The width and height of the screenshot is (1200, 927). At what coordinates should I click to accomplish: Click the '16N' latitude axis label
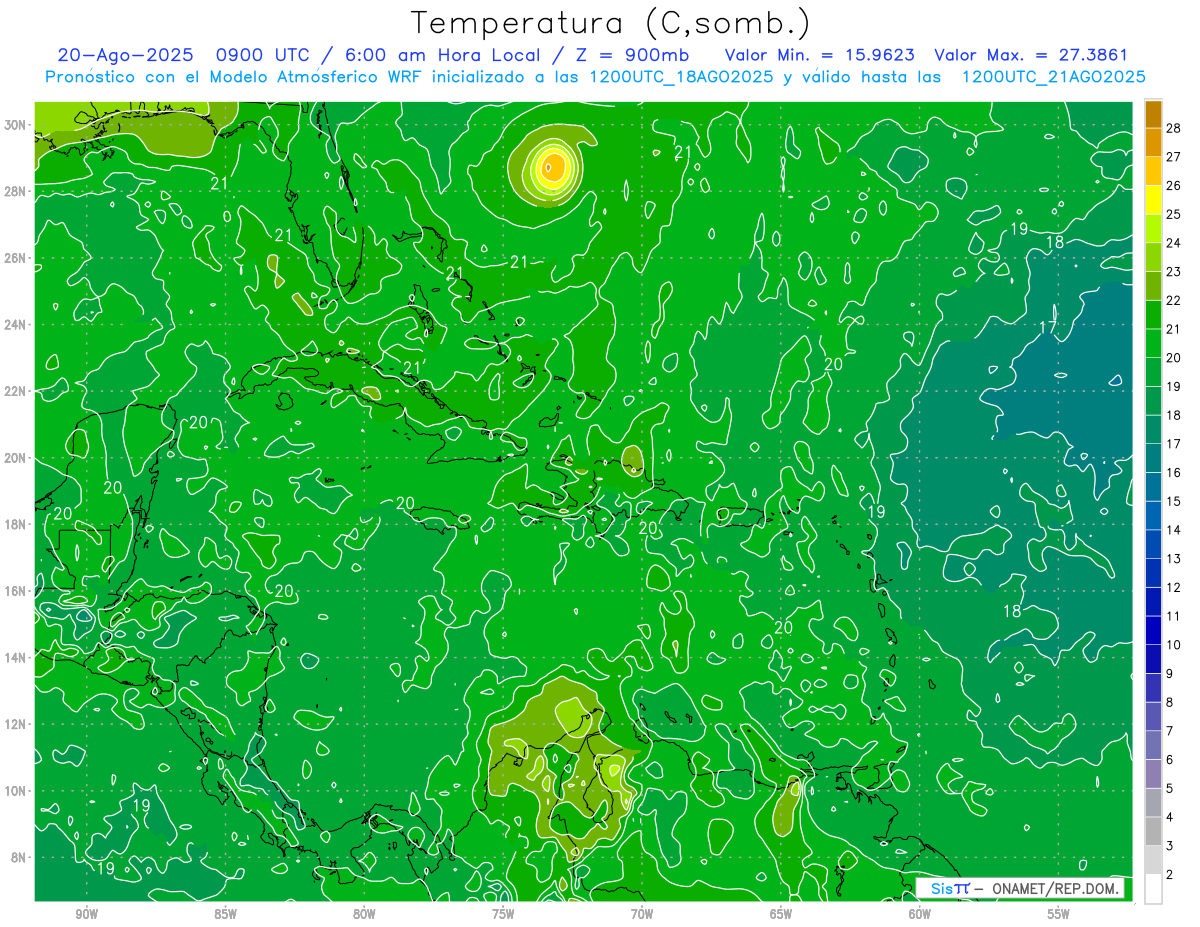[x=15, y=591]
